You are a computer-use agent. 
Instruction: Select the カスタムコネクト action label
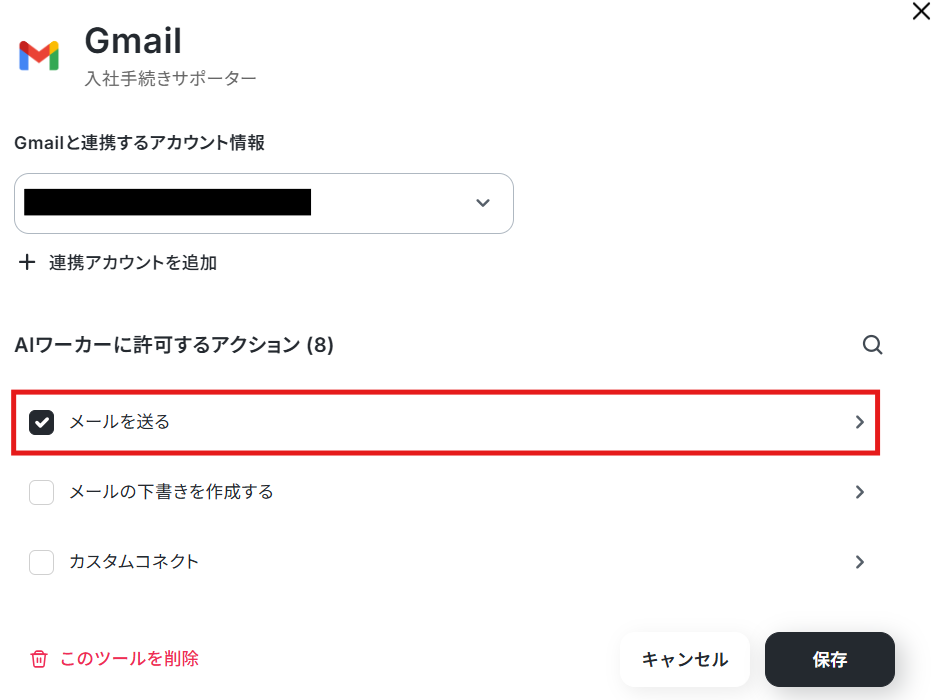point(134,562)
